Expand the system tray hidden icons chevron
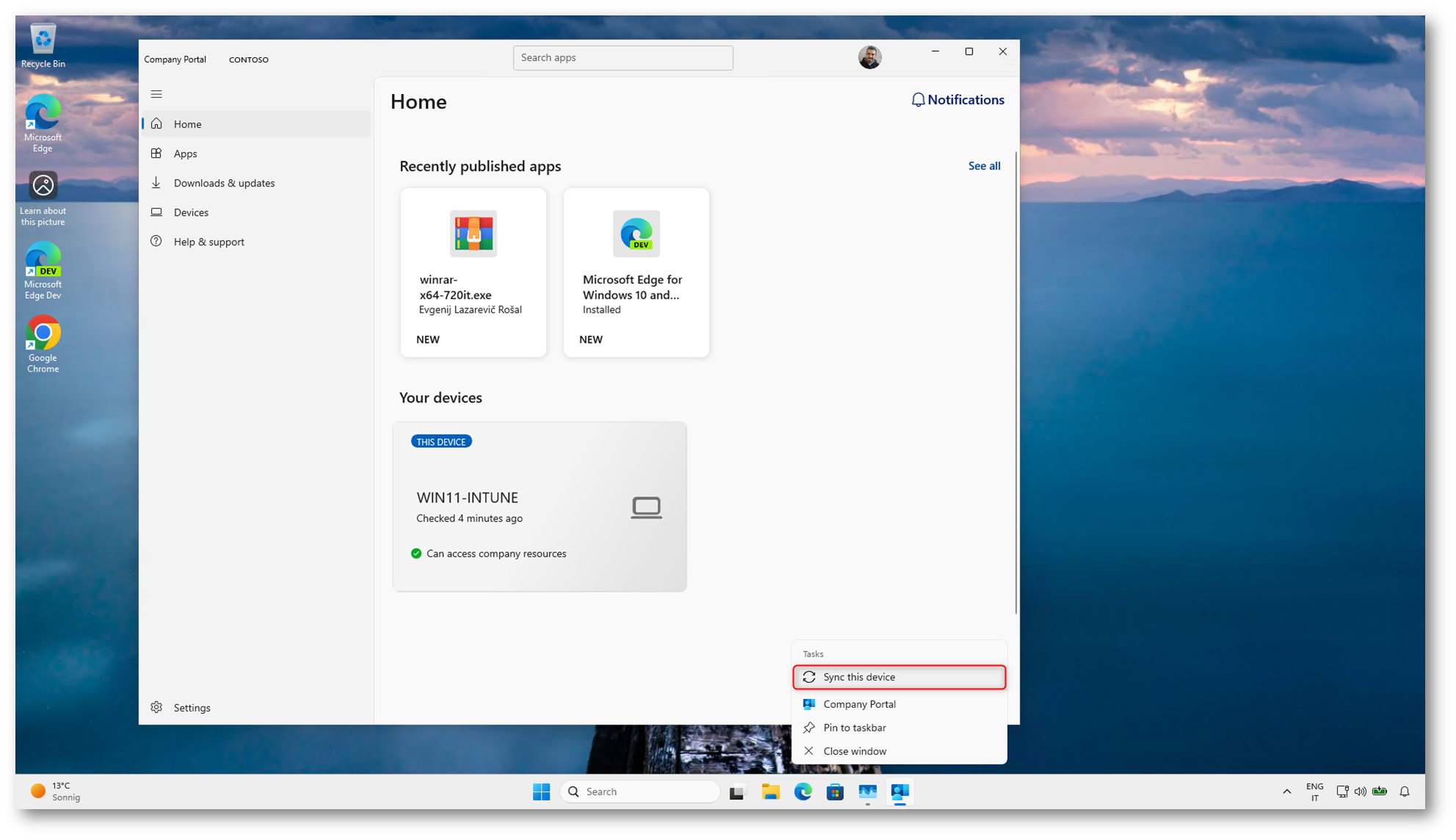Image resolution: width=1456 pixels, height=840 pixels. click(x=1286, y=792)
